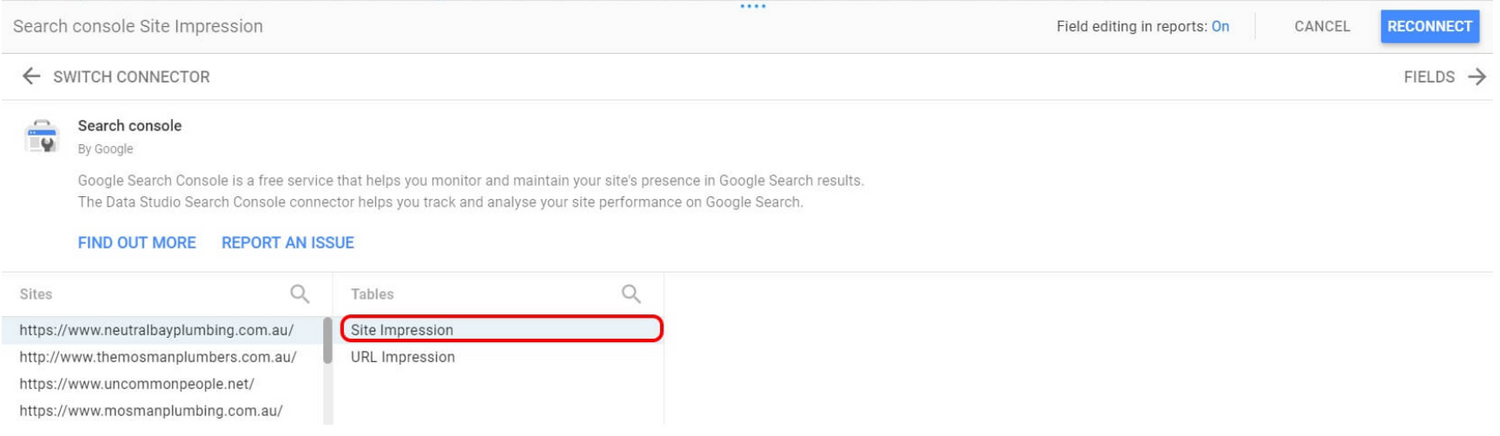Select the Site Impression table

pyautogui.click(x=501, y=330)
